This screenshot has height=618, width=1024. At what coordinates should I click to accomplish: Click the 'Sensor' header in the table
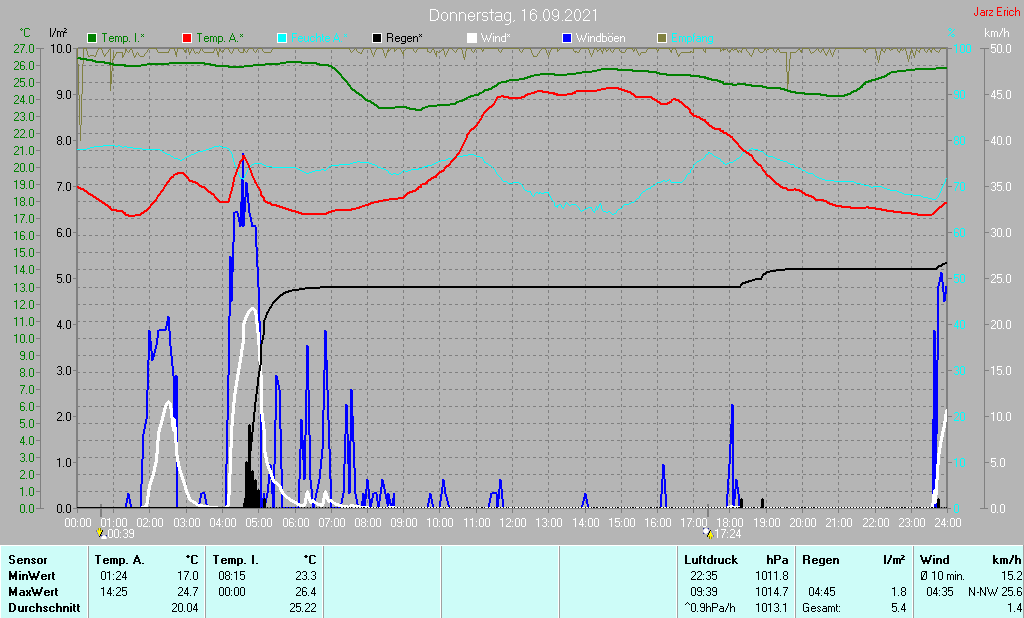point(27,560)
